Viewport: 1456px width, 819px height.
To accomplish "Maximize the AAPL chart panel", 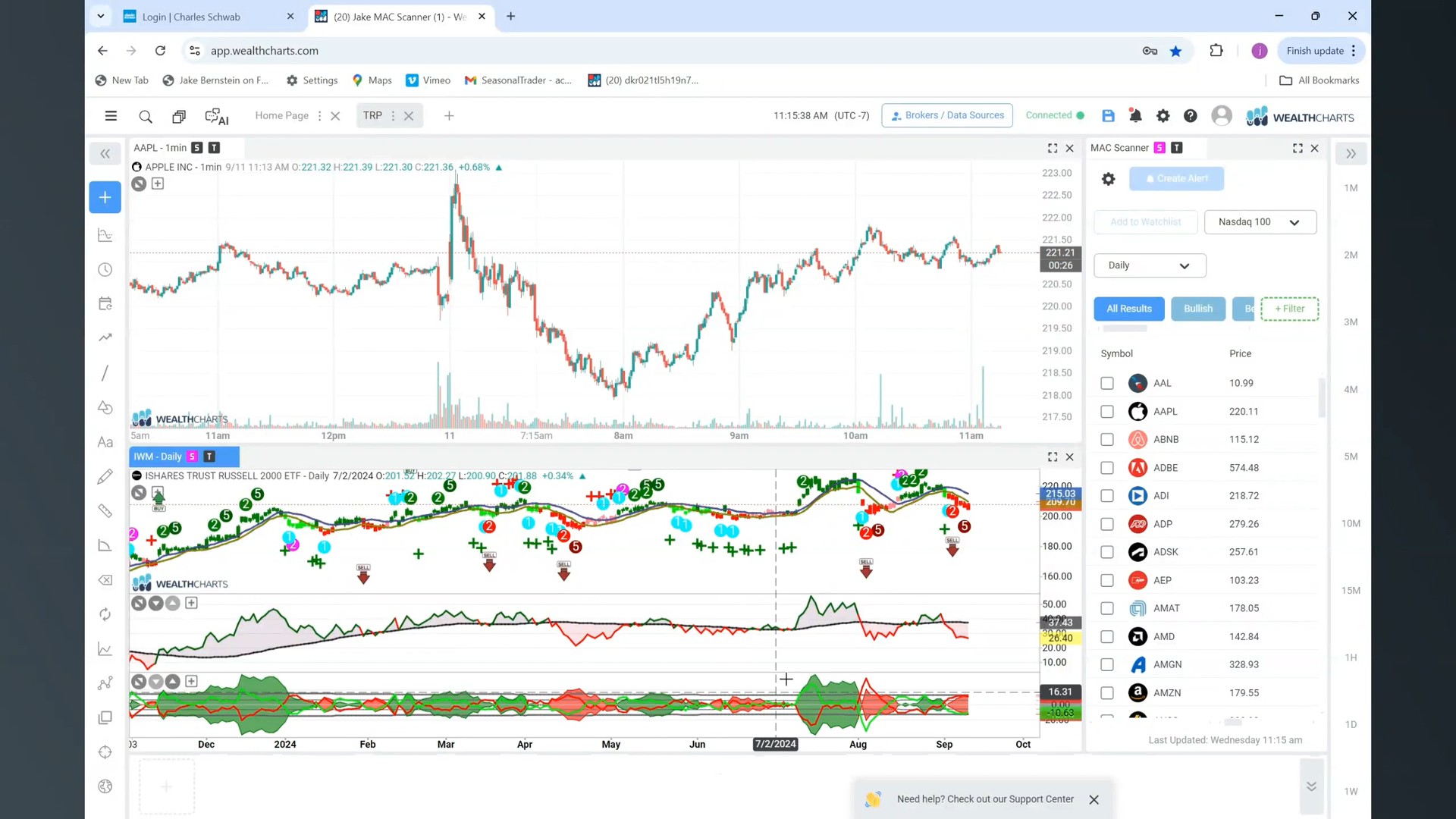I will (1053, 149).
